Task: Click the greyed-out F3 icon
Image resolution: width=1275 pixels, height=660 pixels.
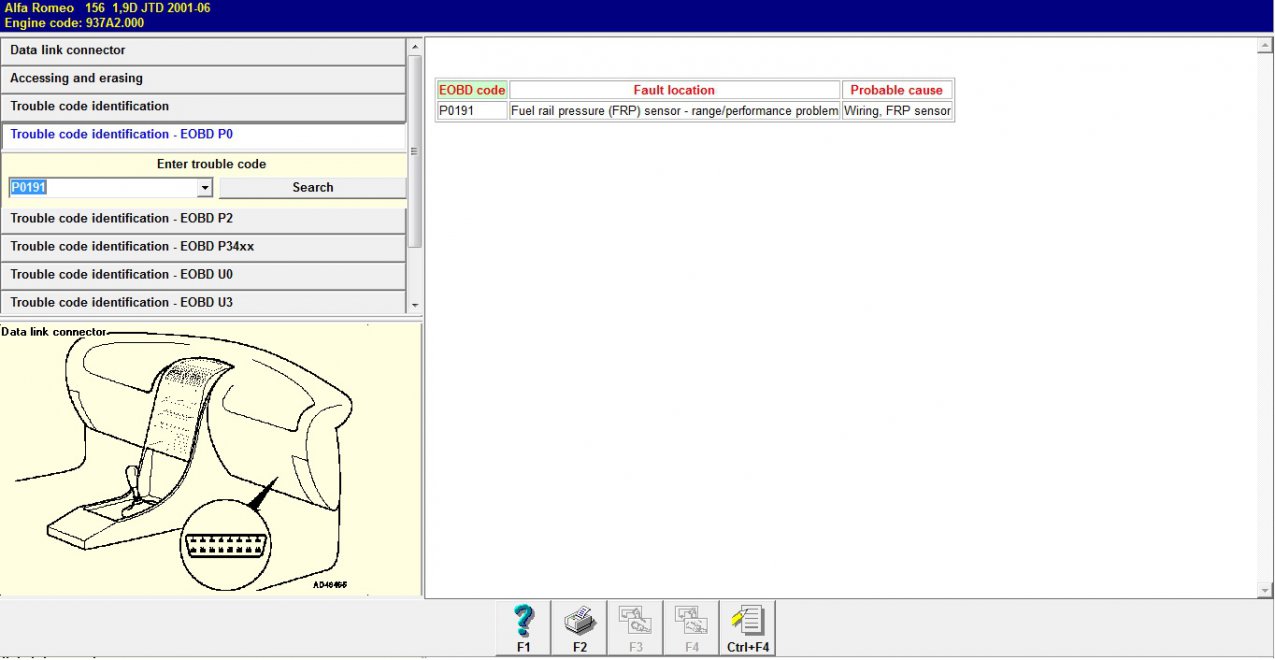Action: (x=636, y=627)
